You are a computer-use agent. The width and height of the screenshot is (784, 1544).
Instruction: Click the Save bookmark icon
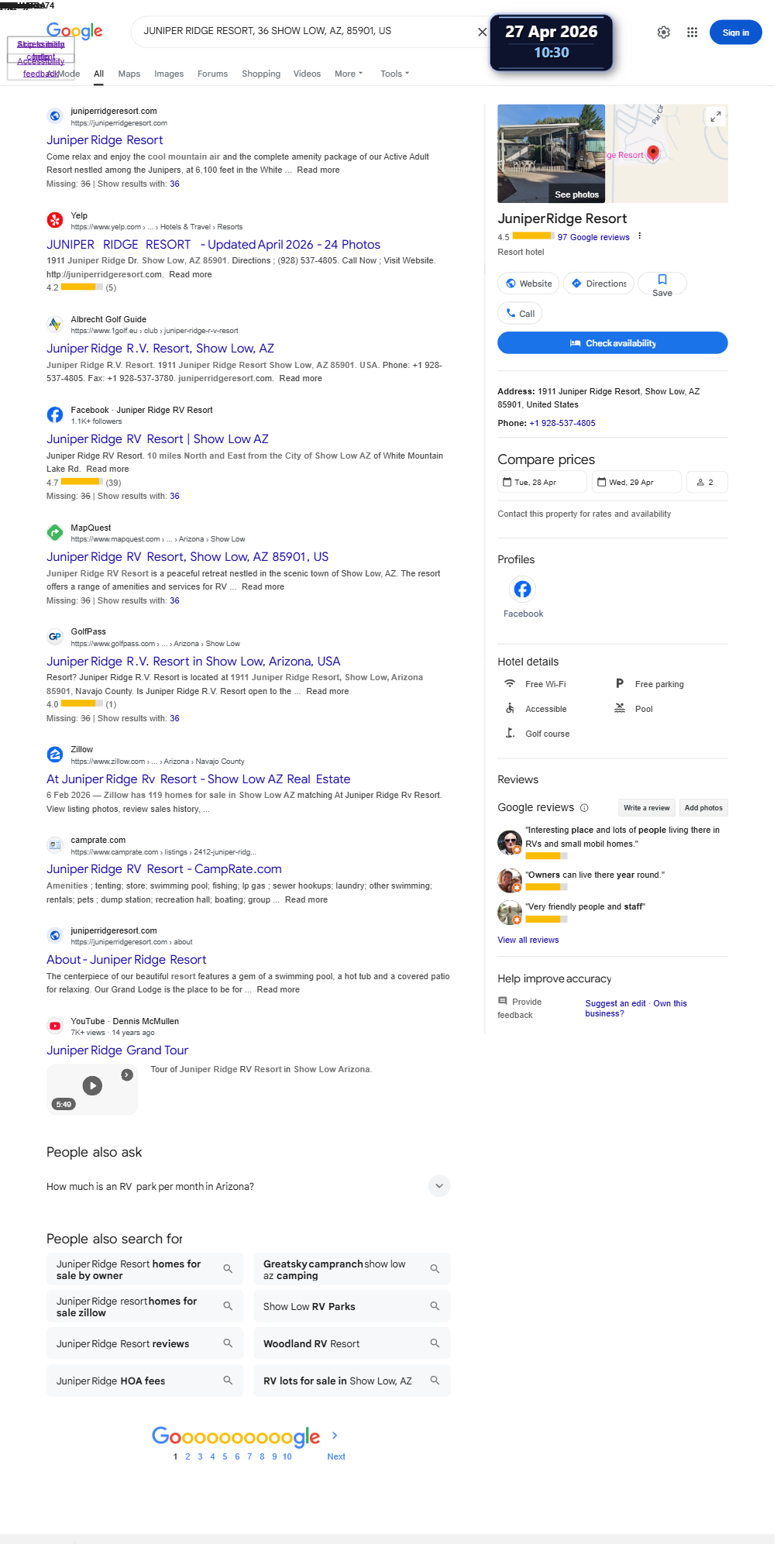pos(662,280)
